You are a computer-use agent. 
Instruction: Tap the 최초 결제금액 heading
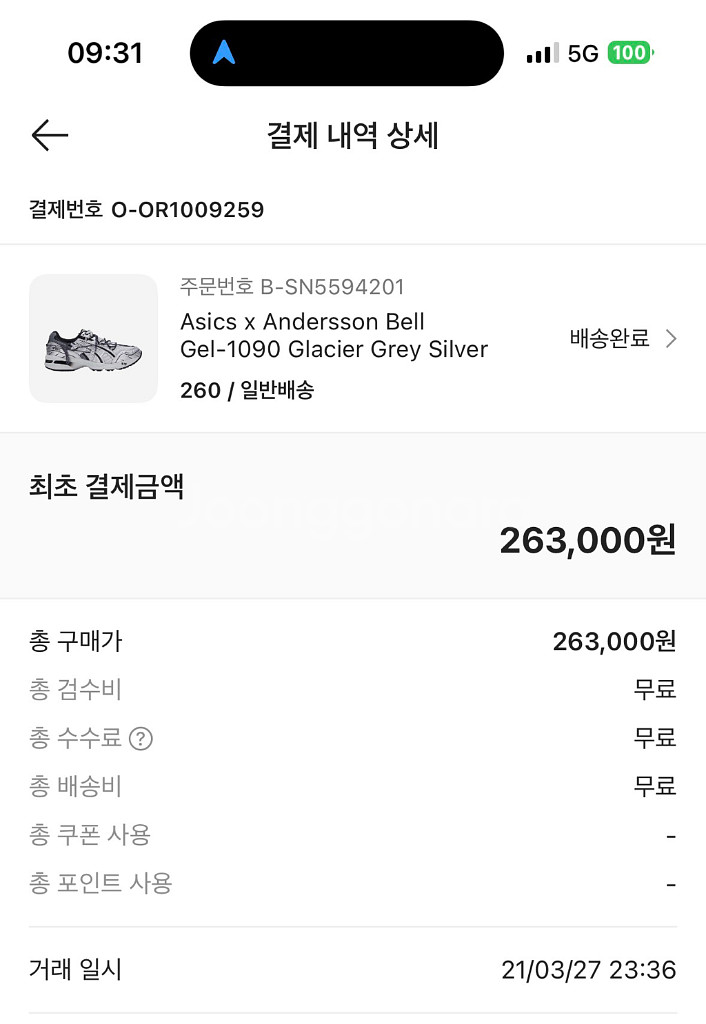click(107, 486)
